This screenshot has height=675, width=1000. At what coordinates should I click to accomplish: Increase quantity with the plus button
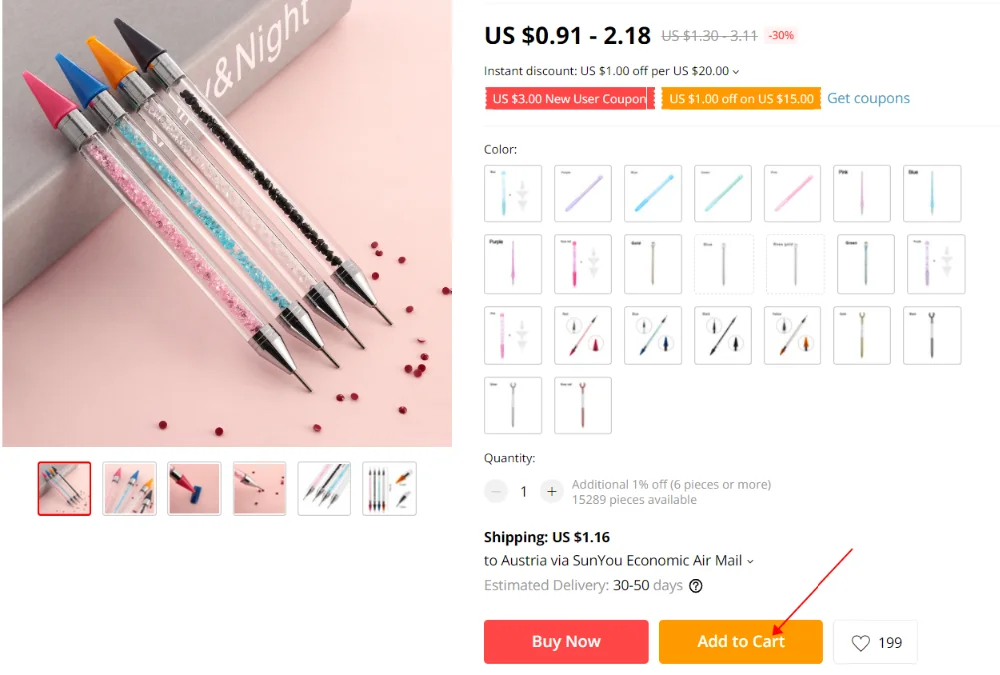(x=552, y=491)
